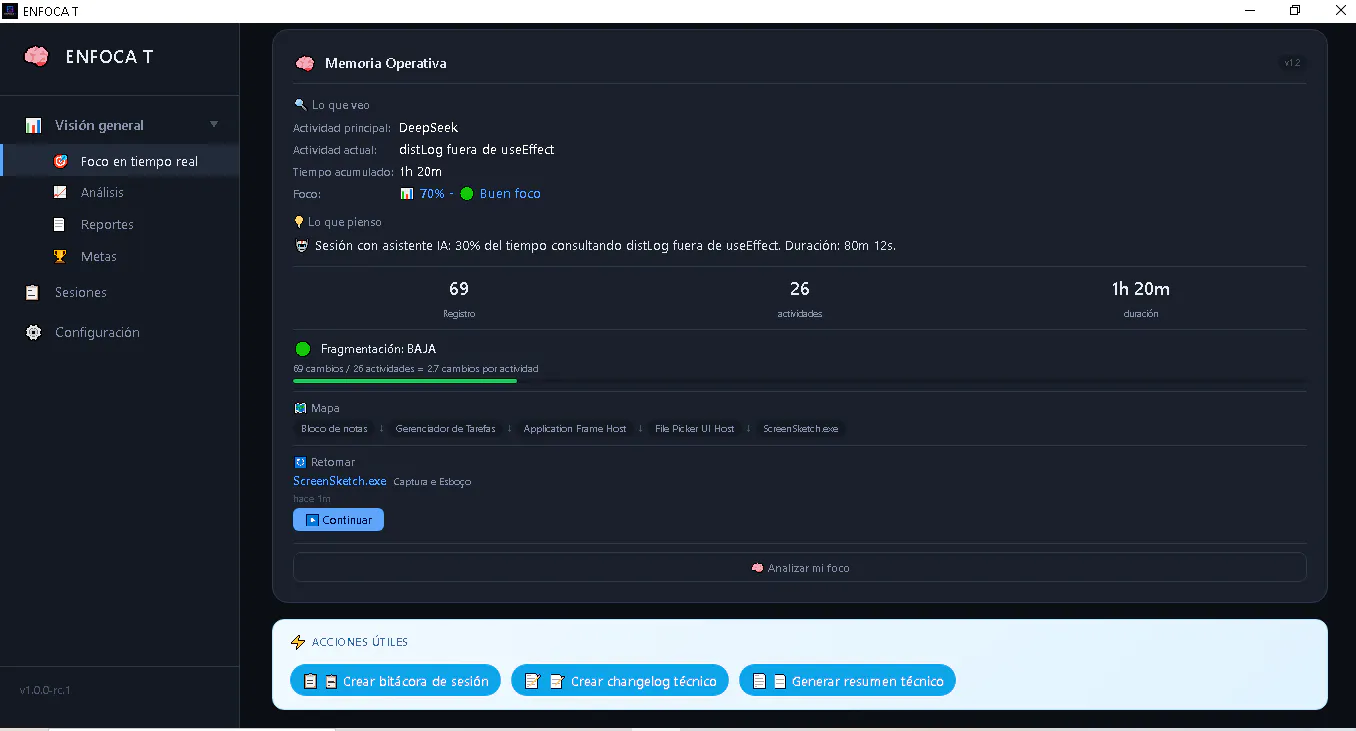Image resolution: width=1356 pixels, height=731 pixels.
Task: Select the Bloco de notas chip
Action: point(334,428)
